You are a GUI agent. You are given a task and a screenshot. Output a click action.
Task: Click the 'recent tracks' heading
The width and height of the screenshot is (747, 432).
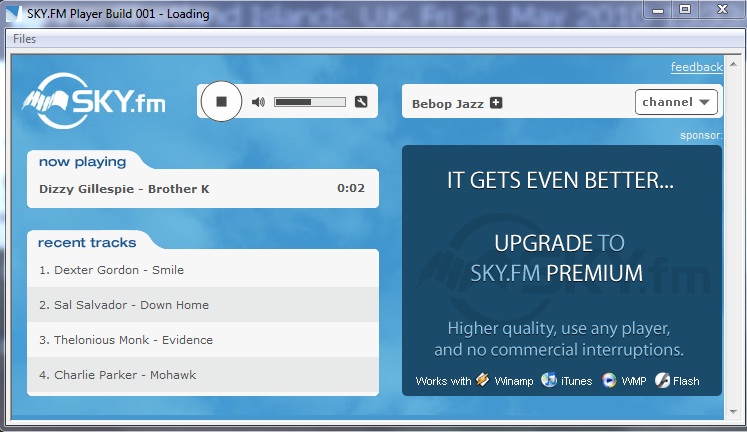click(x=87, y=242)
